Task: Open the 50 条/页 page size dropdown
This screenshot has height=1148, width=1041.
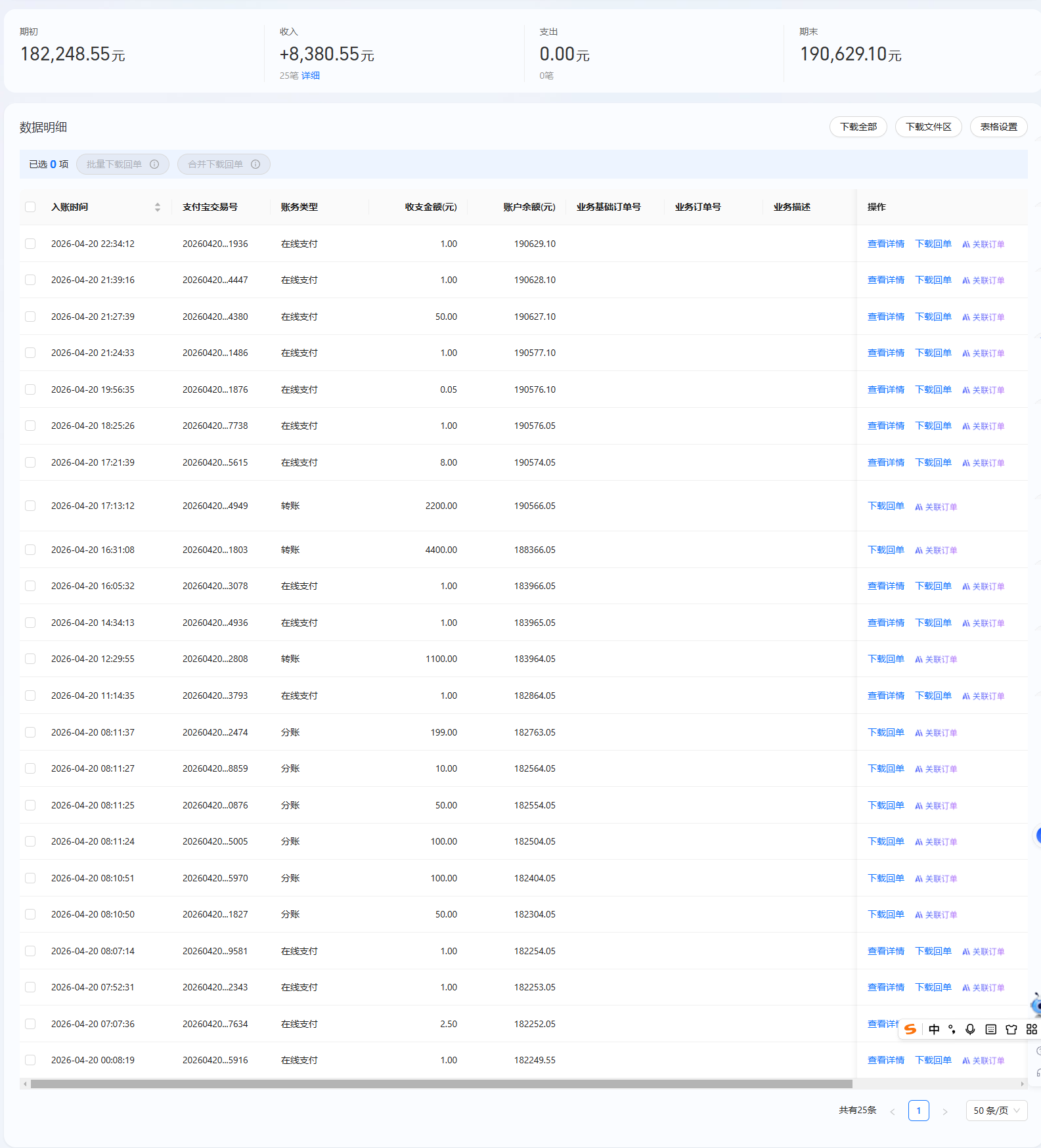Action: click(x=996, y=1111)
